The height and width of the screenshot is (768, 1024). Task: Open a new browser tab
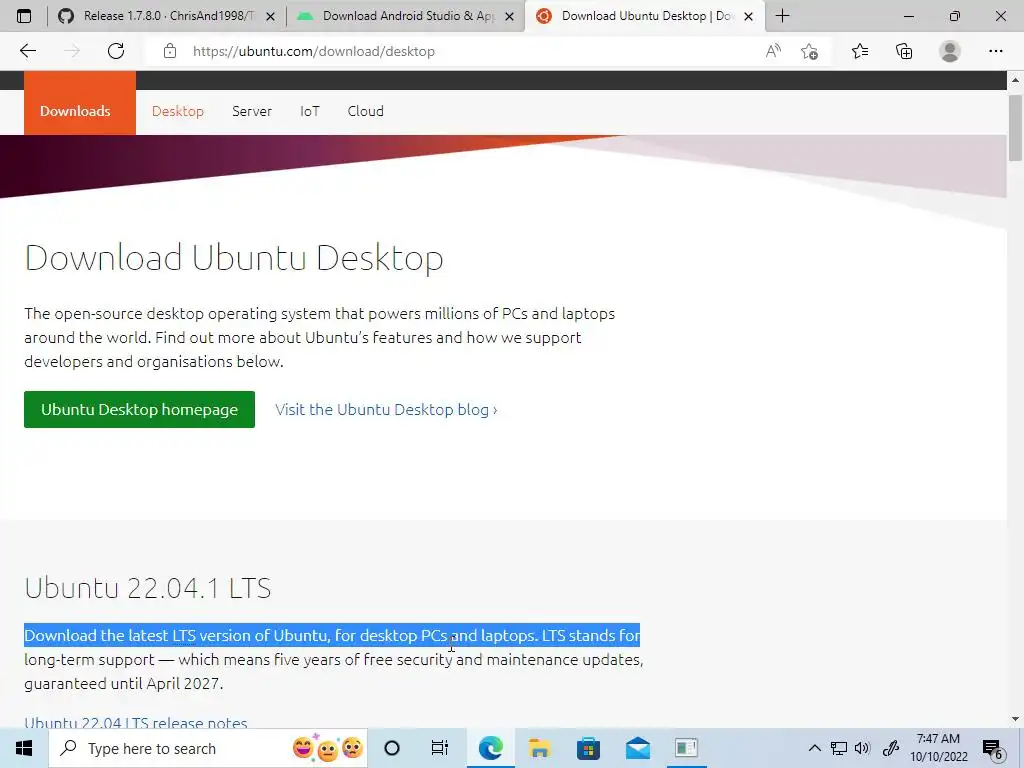pos(782,16)
